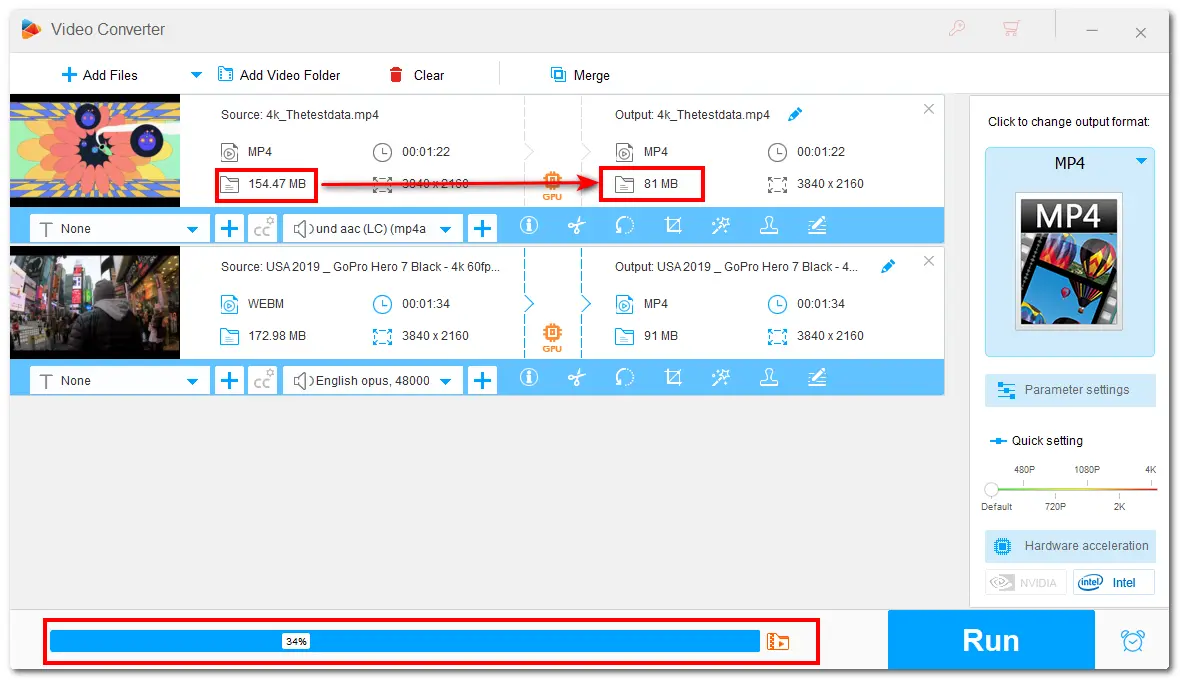
Task: Click rotate tool in 4k_Thetestdata toolbar
Action: (x=625, y=226)
